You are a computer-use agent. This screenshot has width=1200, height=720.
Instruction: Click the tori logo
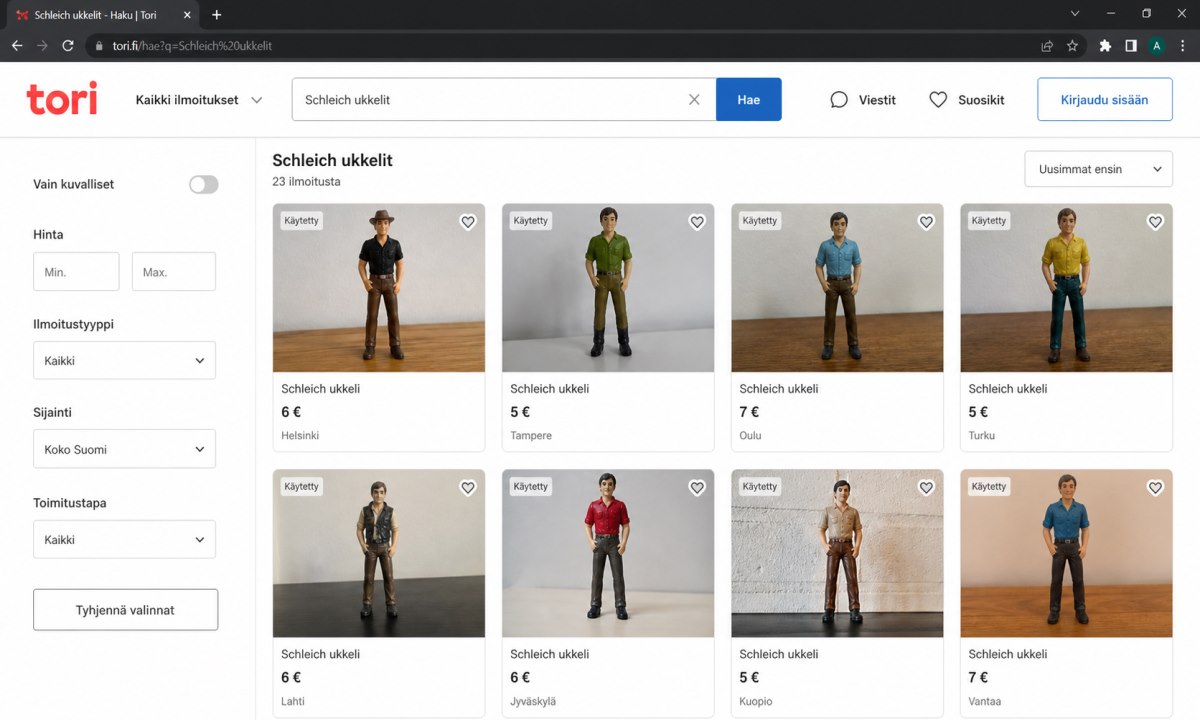pyautogui.click(x=62, y=99)
